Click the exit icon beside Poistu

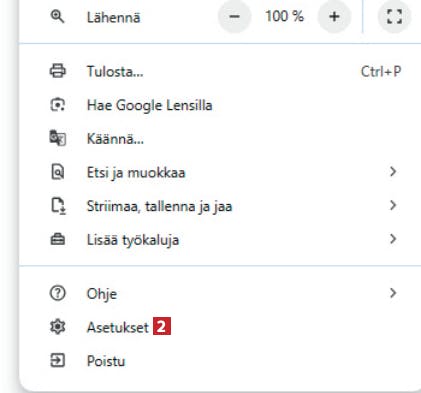(x=58, y=361)
